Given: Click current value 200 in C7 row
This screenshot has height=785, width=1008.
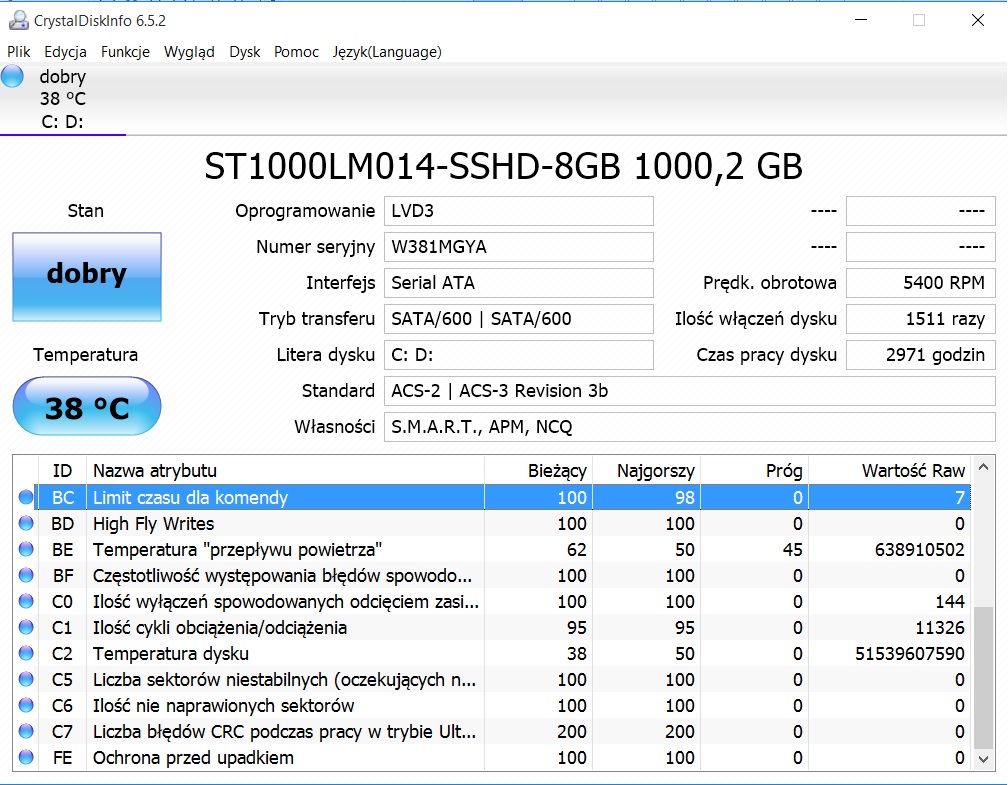Looking at the screenshot, I should [x=572, y=732].
